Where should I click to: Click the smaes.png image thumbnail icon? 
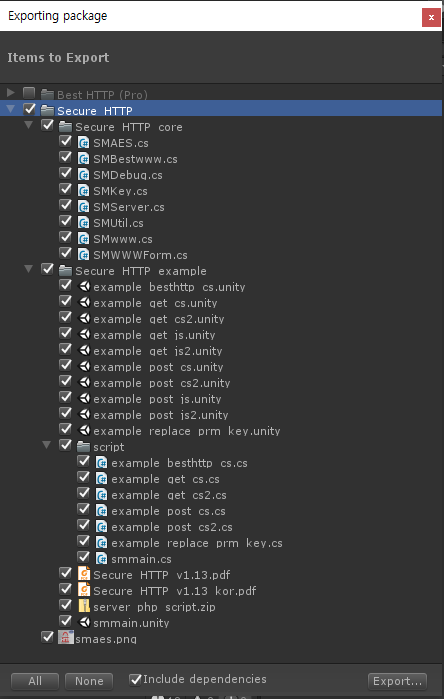click(x=66, y=638)
